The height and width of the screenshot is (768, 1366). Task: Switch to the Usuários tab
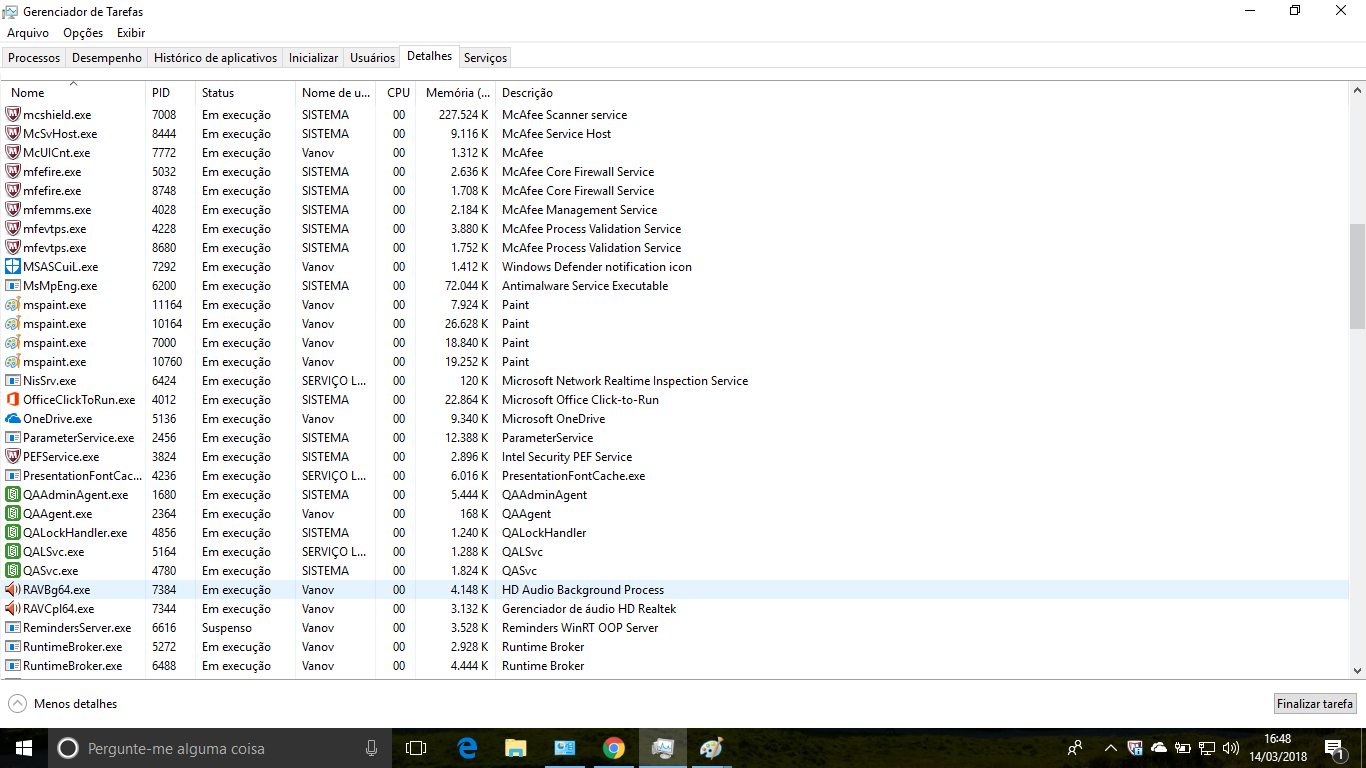(x=372, y=58)
